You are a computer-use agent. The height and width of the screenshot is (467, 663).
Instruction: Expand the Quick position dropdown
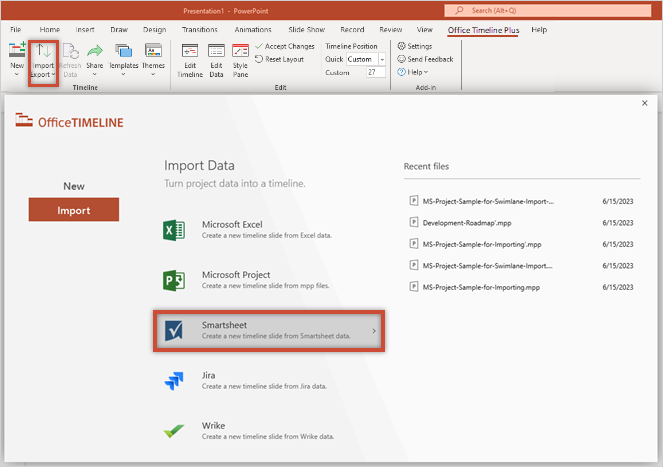[x=382, y=59]
